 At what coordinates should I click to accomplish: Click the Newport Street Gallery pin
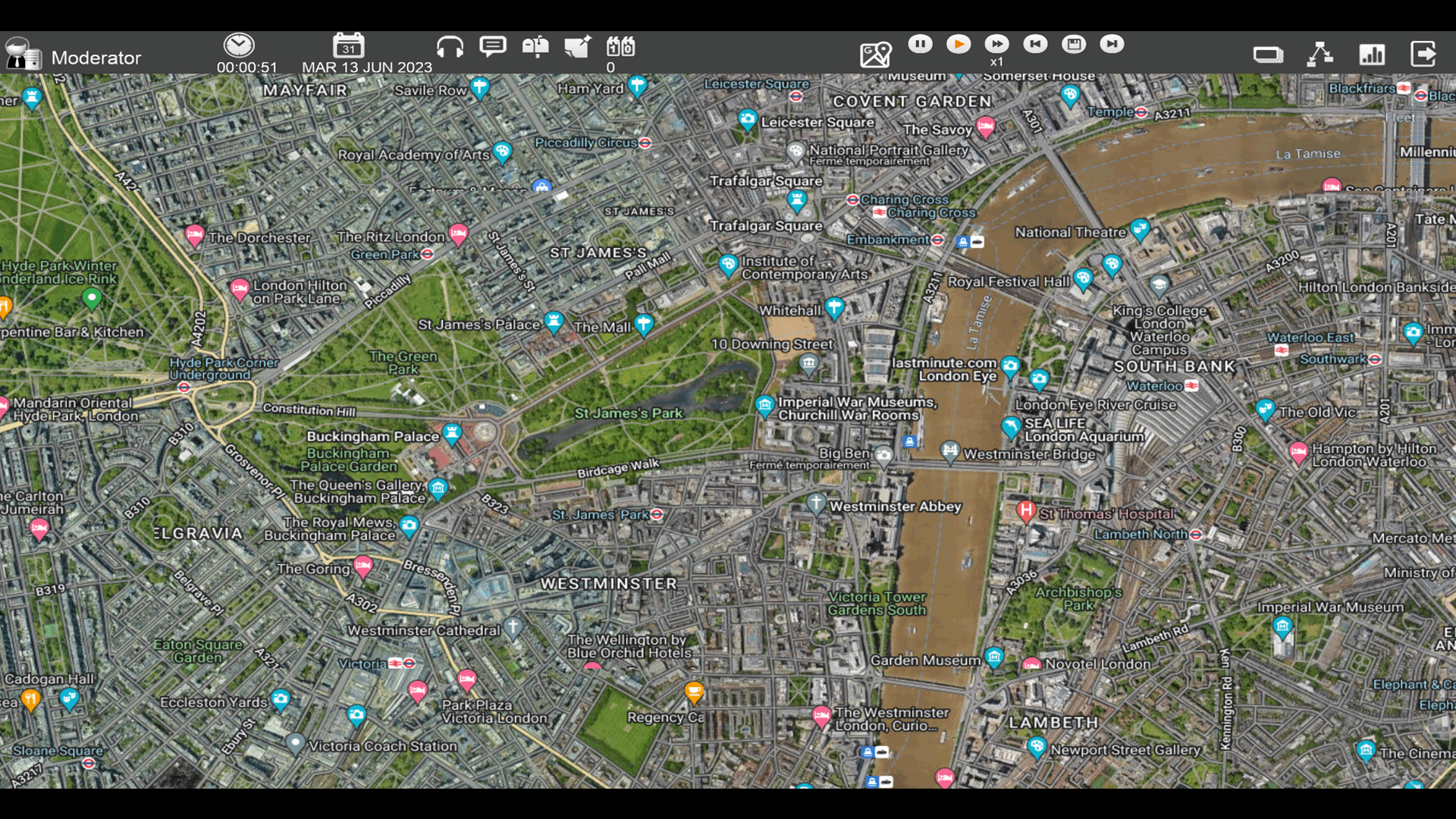pos(1037,748)
